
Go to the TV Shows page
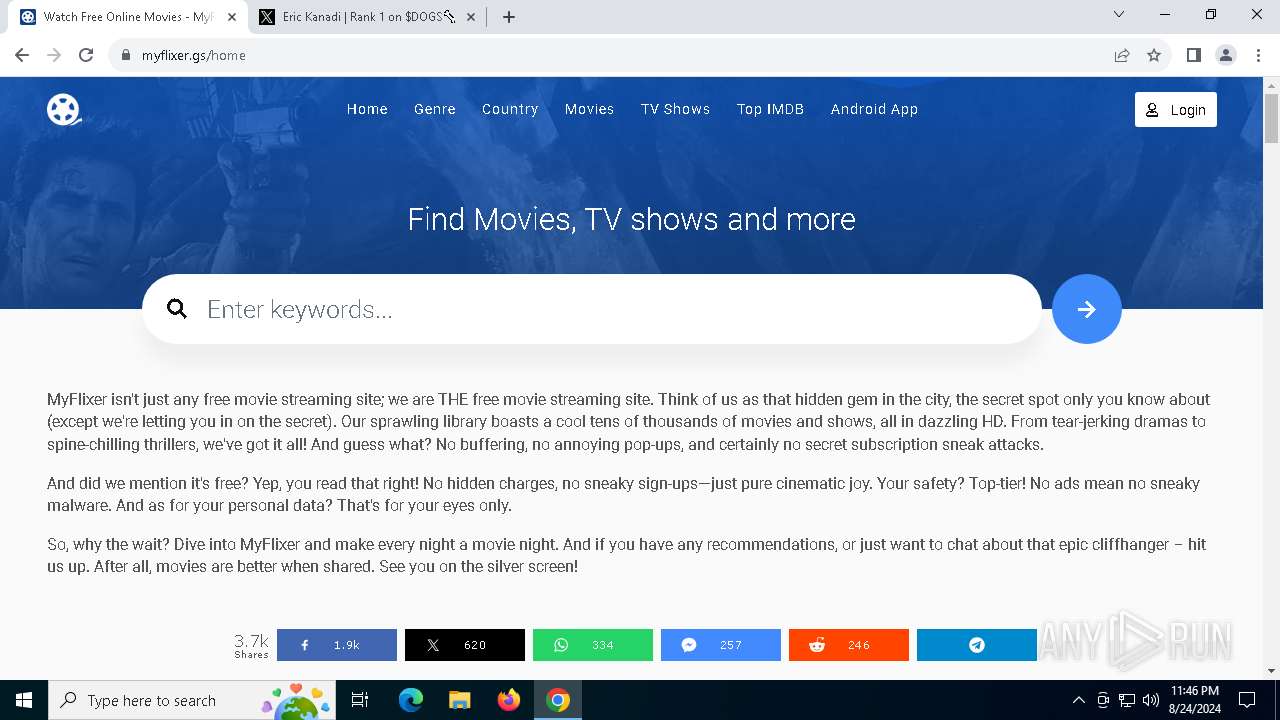tap(675, 109)
